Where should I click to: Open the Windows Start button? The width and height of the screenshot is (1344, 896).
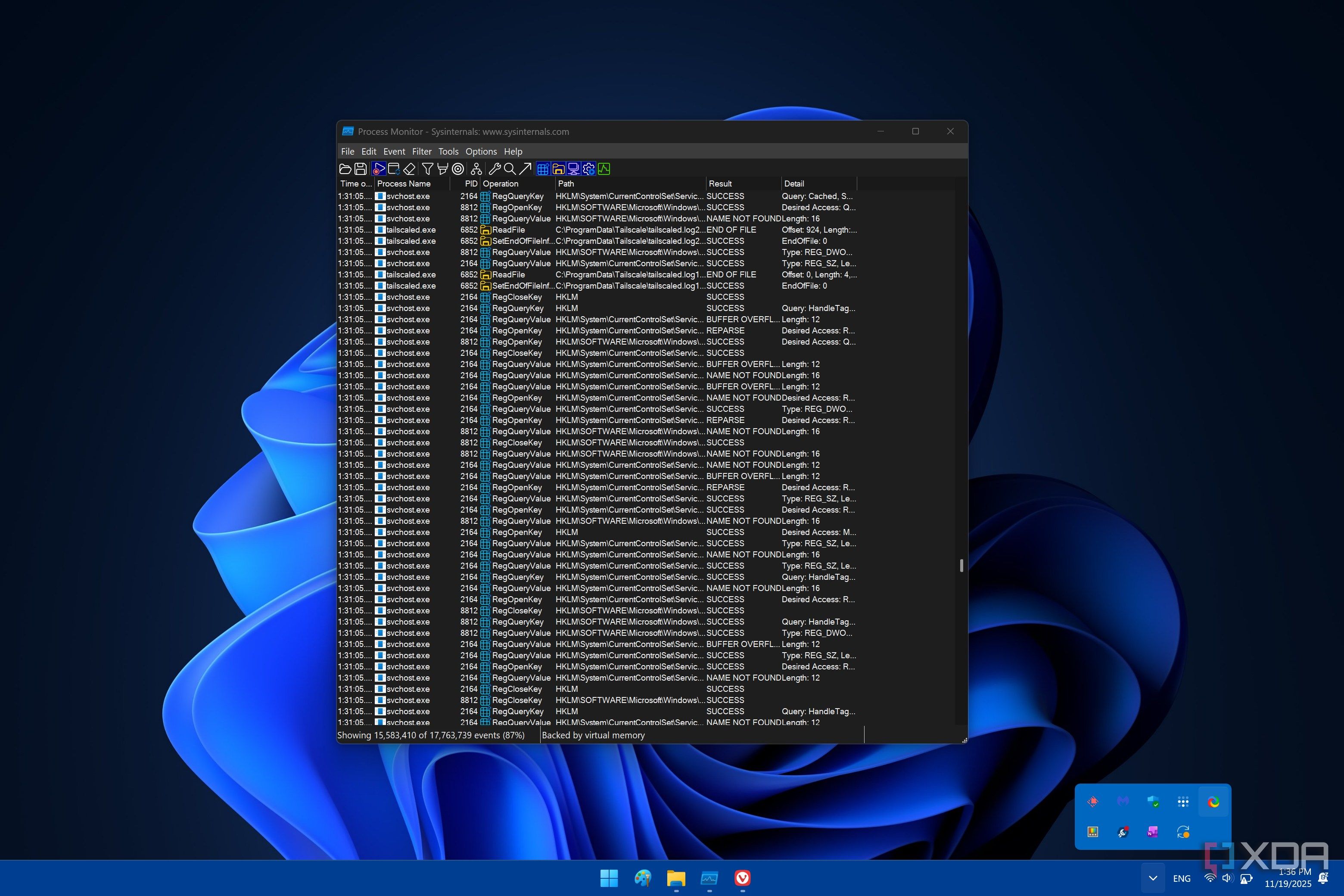pos(609,878)
